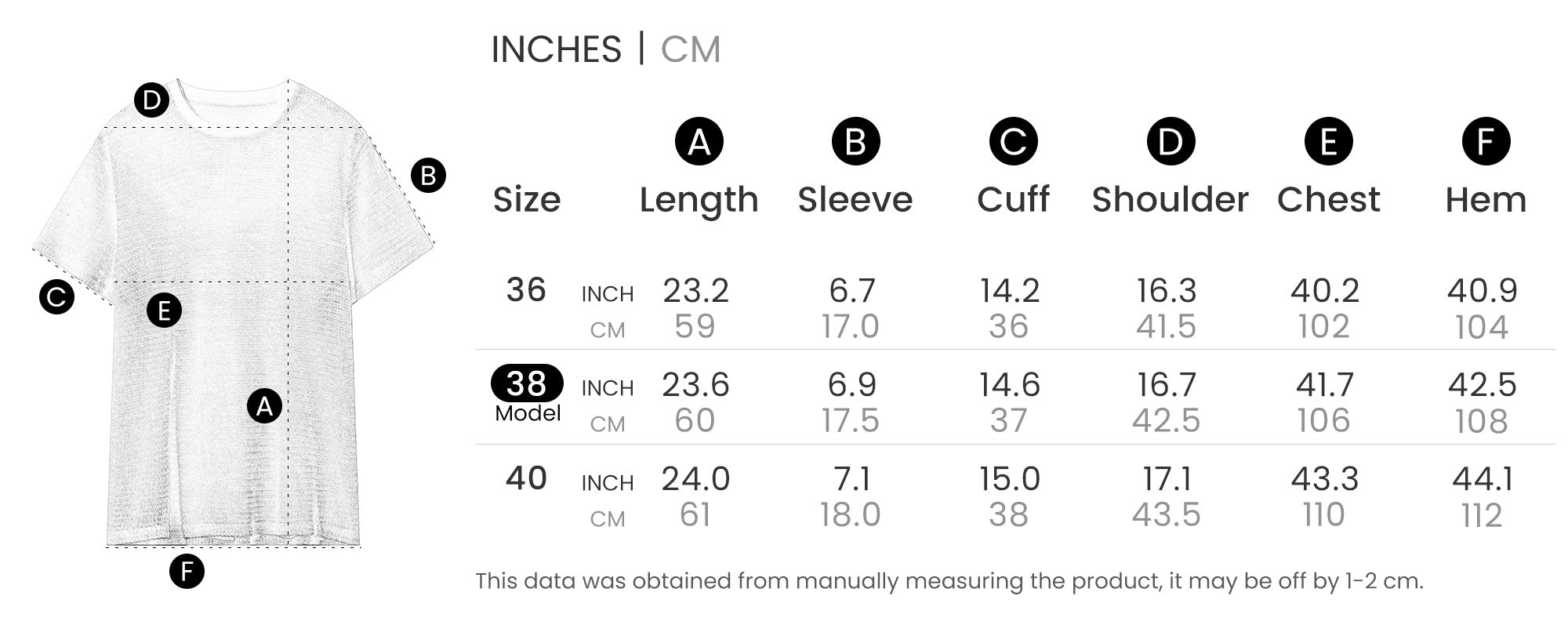Click the C circle icon above Cuff
The image size is (1568, 632).
click(x=1013, y=142)
